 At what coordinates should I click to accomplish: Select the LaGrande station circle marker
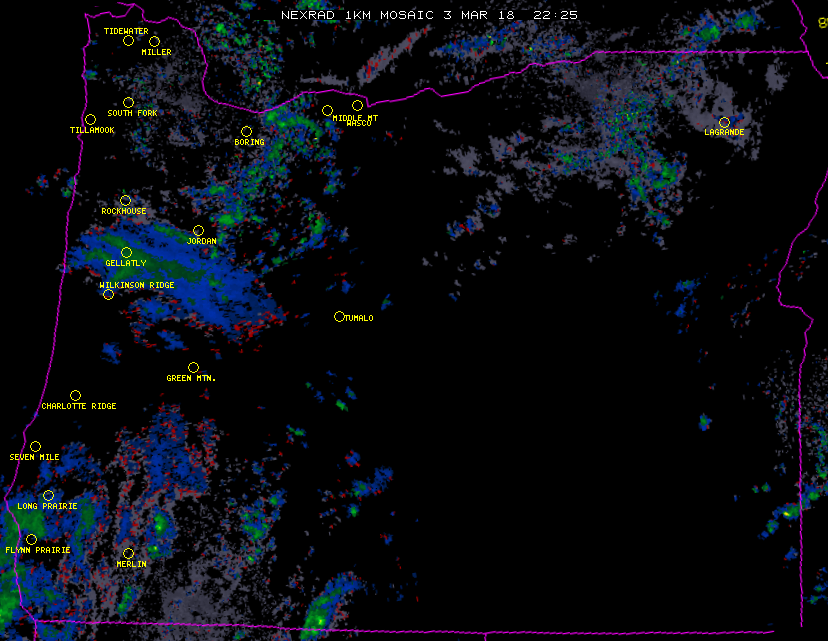pos(724,122)
